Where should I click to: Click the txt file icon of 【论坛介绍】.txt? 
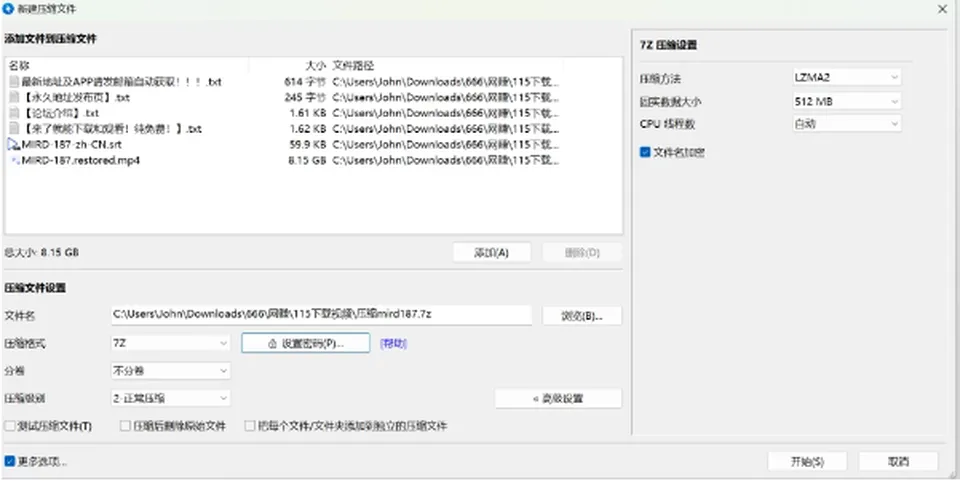pyautogui.click(x=14, y=113)
